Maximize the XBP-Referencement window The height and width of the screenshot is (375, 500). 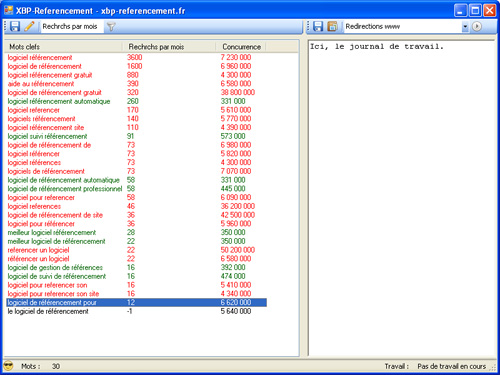click(x=475, y=11)
